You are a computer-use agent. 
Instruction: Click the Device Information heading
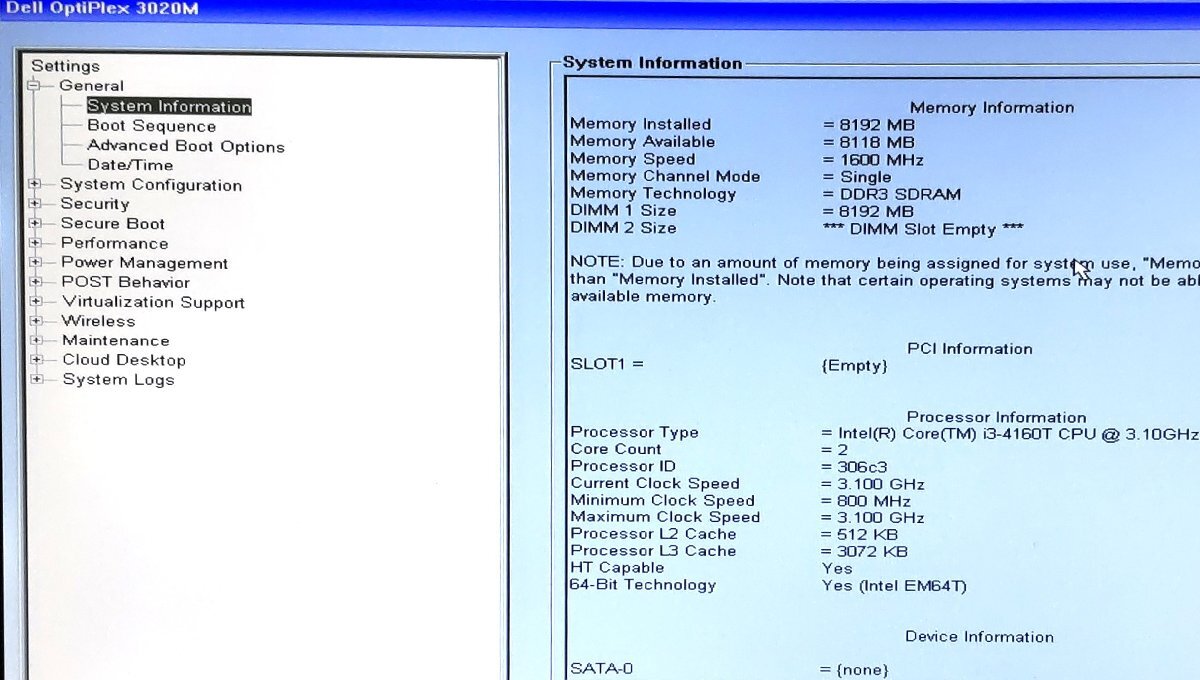(x=979, y=637)
